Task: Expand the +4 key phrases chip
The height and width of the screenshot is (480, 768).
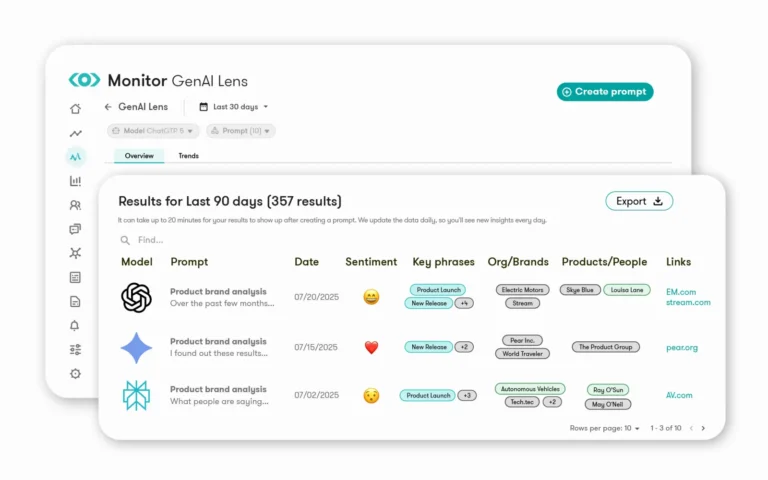Action: coord(464,303)
